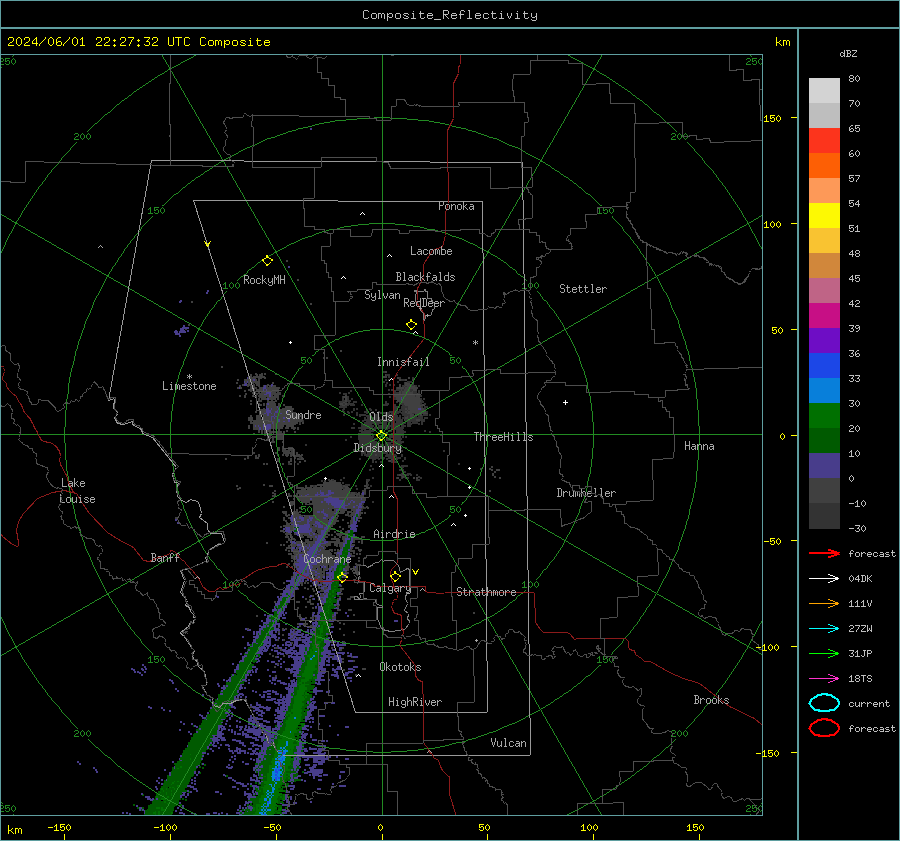Click the dBZ legend heading
The width and height of the screenshot is (900, 841).
[x=848, y=53]
